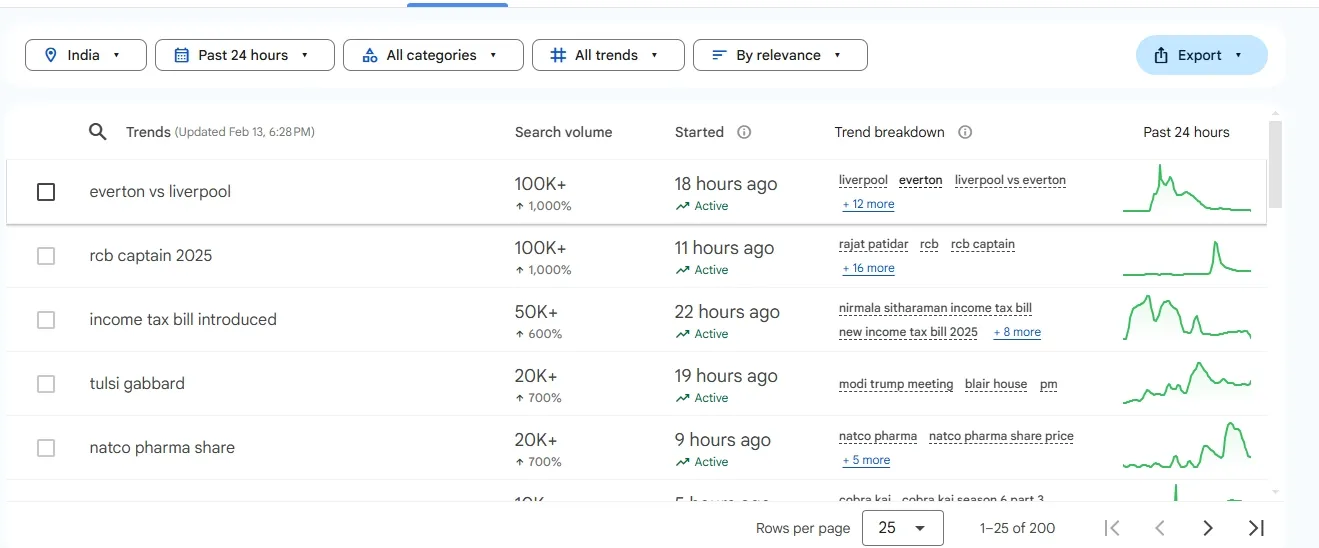1319x548 pixels.
Task: Select the rcb captain 2025 checkbox
Action: (46, 256)
